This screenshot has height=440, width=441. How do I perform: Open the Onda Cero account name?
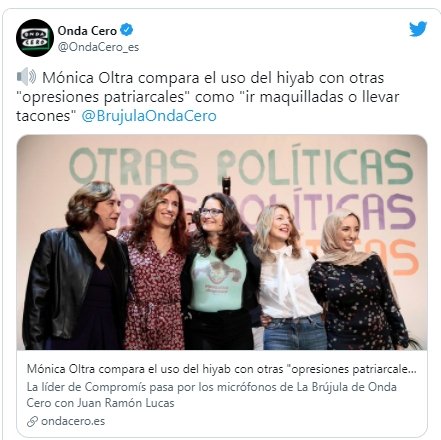pos(87,30)
